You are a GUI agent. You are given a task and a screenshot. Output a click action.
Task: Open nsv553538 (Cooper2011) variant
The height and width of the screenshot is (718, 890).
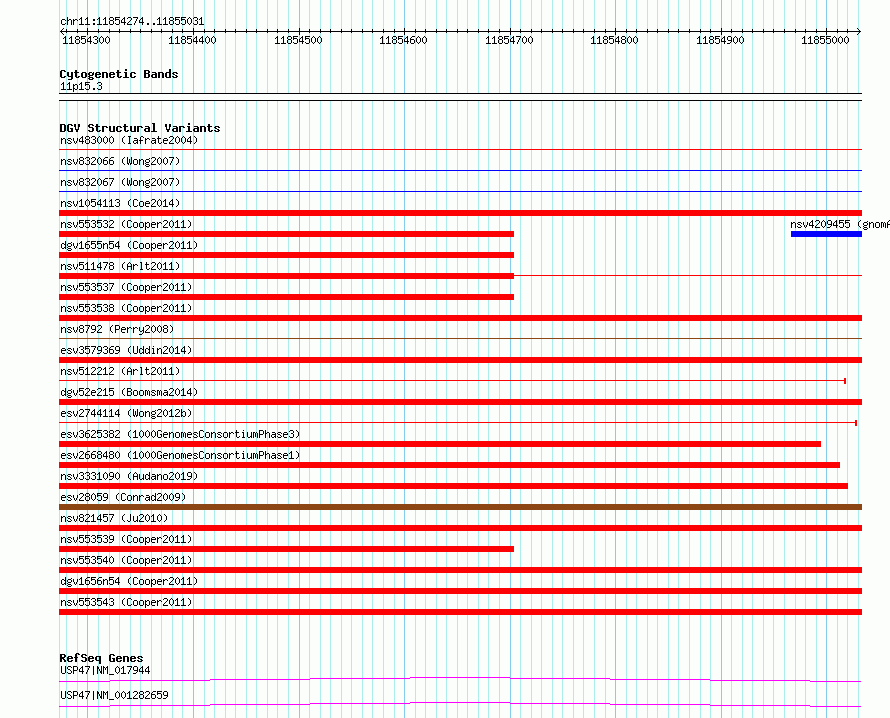point(126,308)
